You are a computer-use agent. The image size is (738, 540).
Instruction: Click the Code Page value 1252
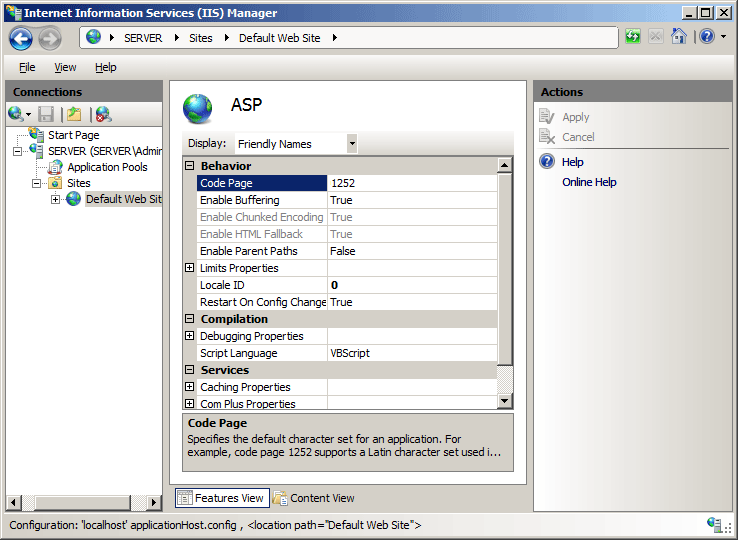(412, 183)
